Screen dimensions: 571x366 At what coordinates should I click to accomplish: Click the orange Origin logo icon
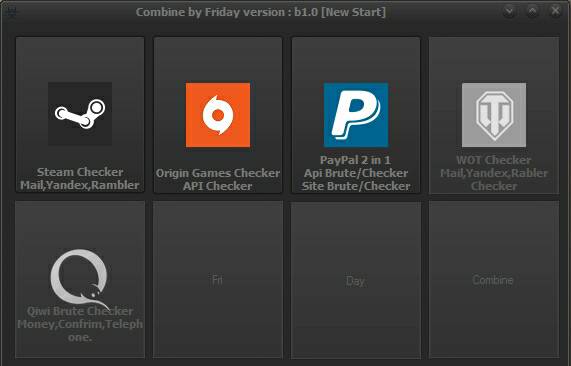(218, 115)
